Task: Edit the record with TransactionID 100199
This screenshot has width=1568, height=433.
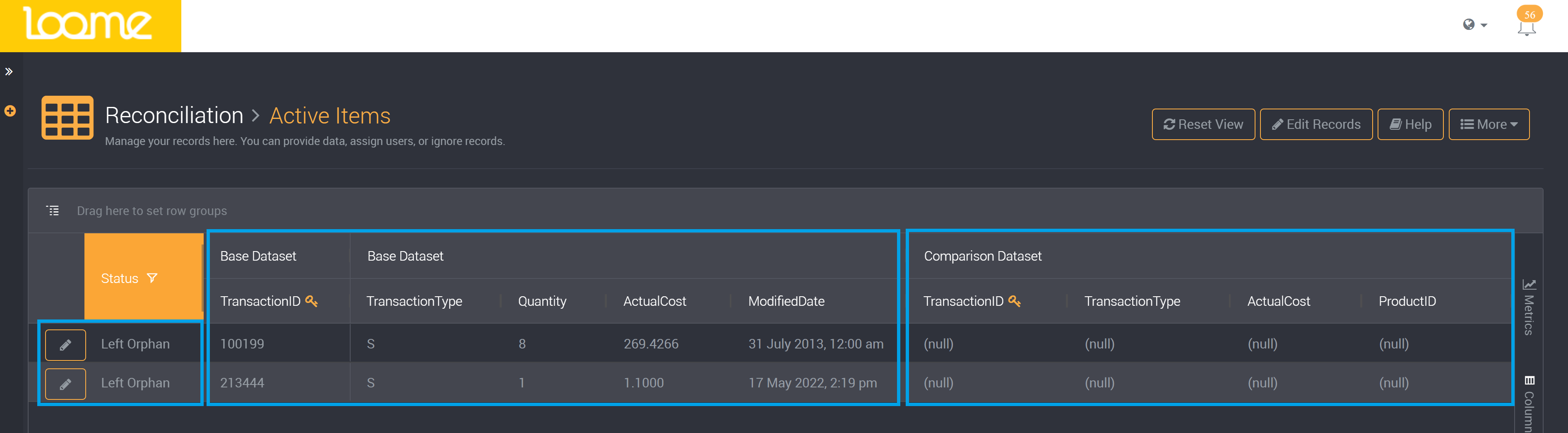Action: tap(66, 345)
